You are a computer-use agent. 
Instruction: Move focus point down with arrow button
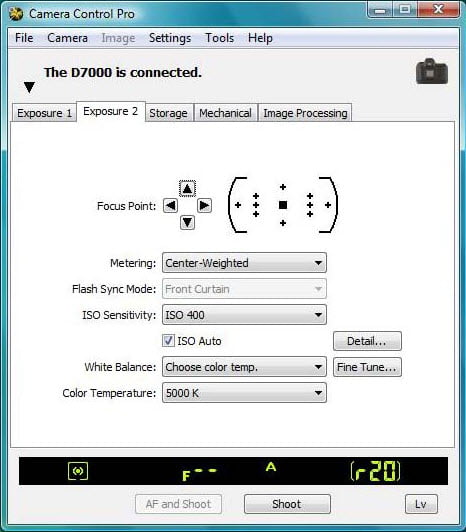(x=187, y=223)
